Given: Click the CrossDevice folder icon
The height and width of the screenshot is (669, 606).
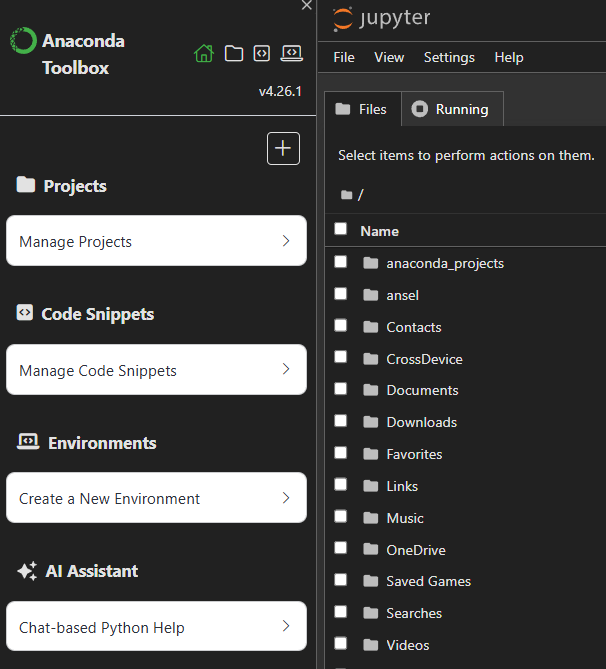Looking at the screenshot, I should pyautogui.click(x=370, y=359).
